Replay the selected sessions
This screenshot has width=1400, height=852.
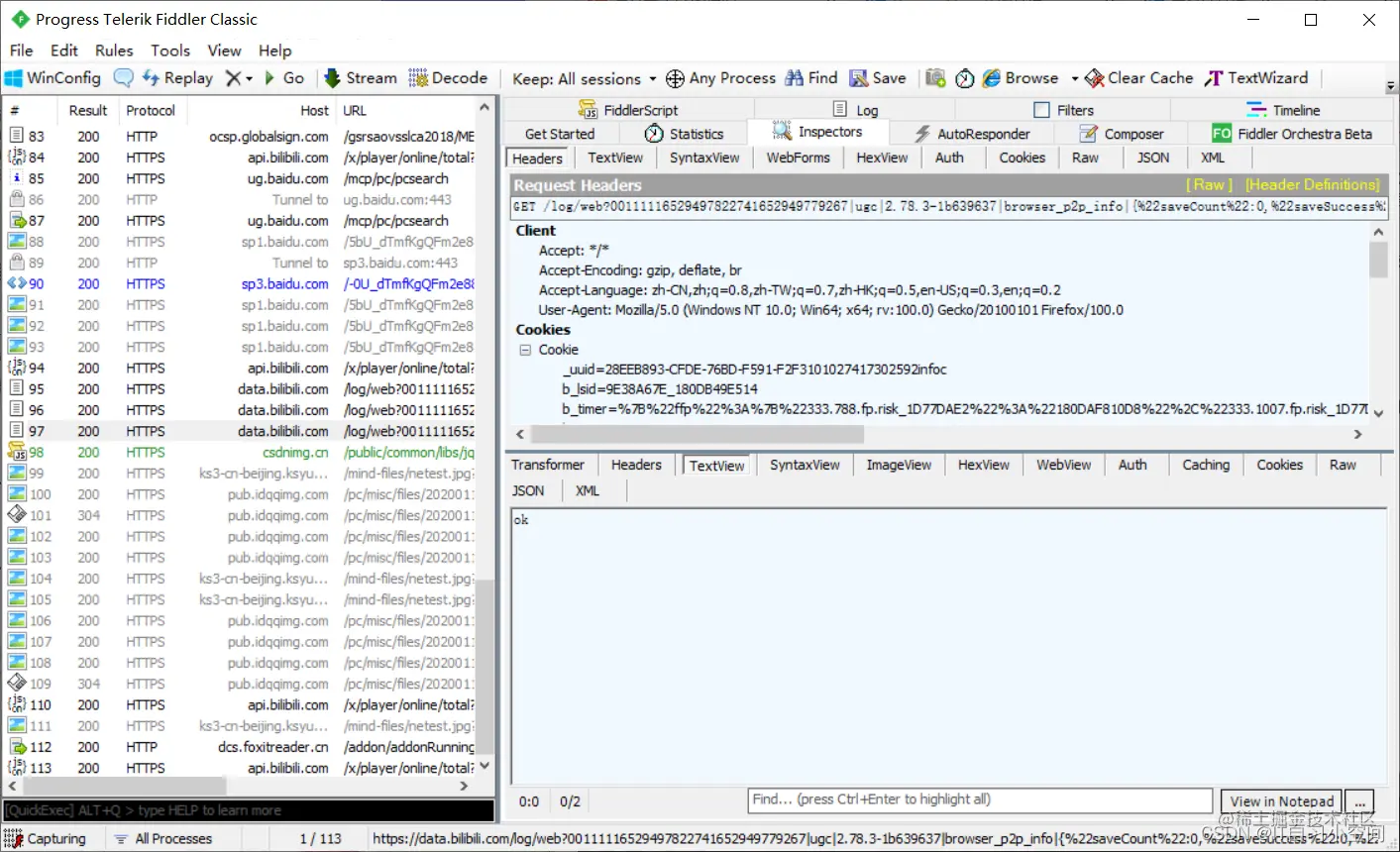[x=177, y=78]
